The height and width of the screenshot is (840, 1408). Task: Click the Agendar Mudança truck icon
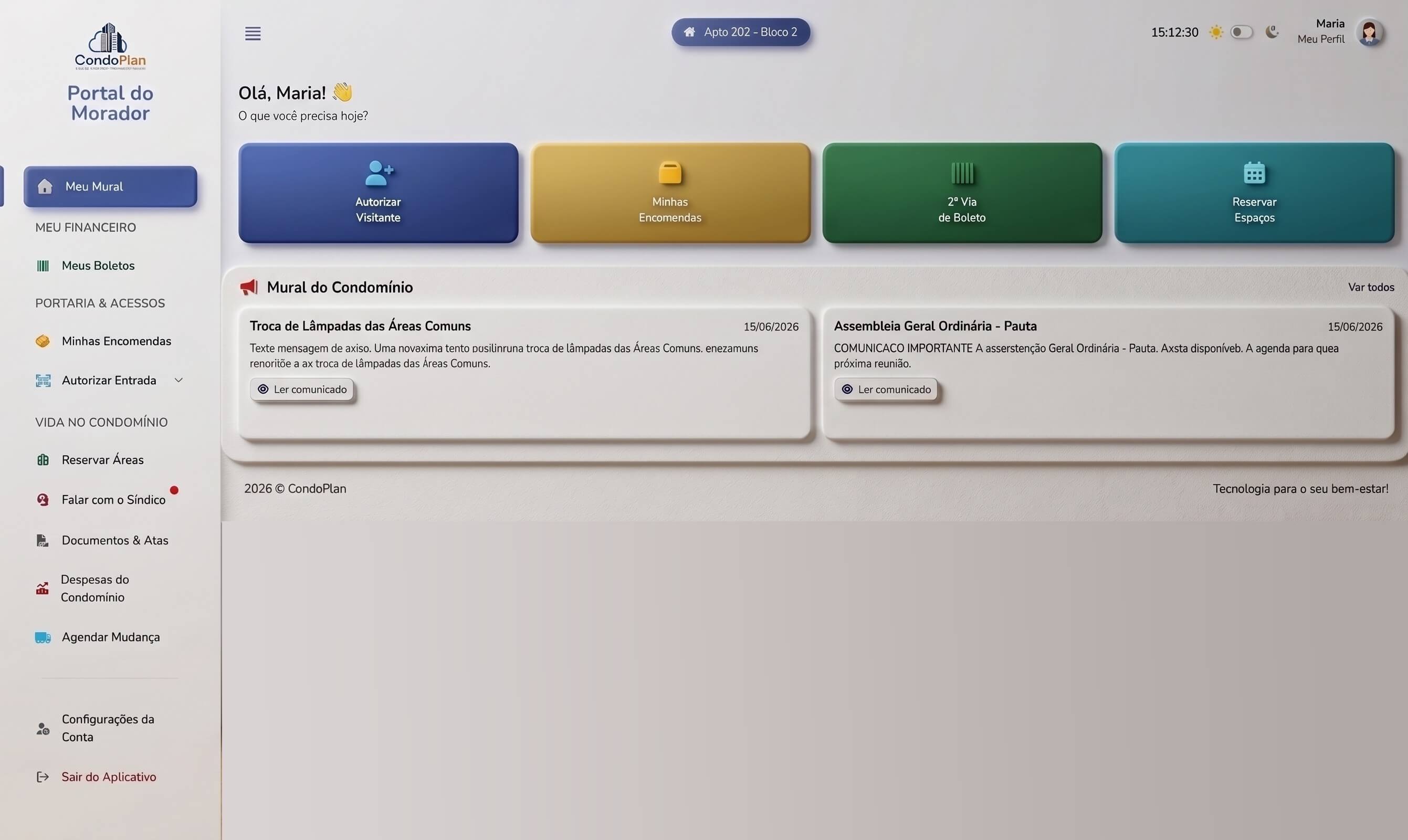tap(43, 637)
